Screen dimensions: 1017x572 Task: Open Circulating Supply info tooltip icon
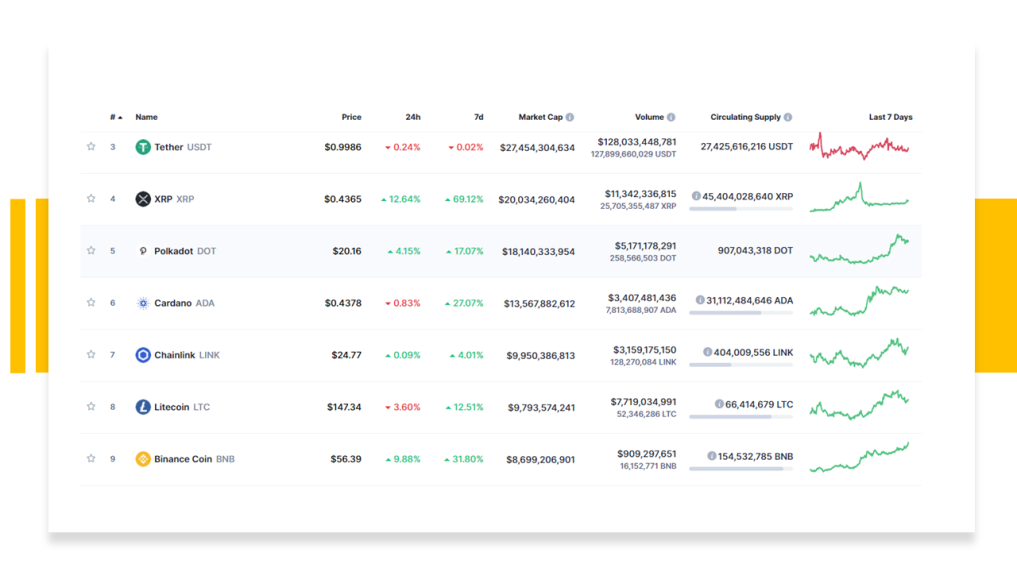(x=788, y=117)
